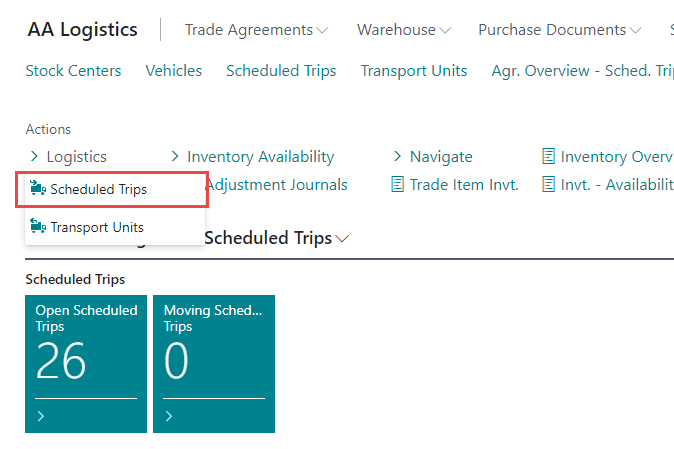Select Transport Units from Logistics menu
The width and height of the screenshot is (674, 449).
pos(97,227)
